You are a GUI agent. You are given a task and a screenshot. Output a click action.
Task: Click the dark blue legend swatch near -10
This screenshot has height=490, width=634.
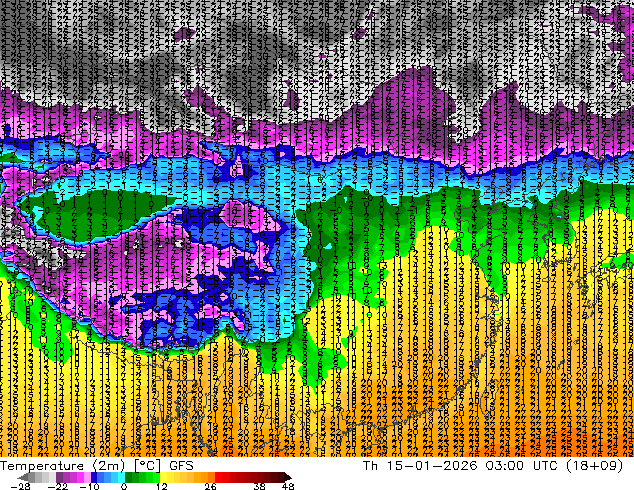tap(94, 477)
